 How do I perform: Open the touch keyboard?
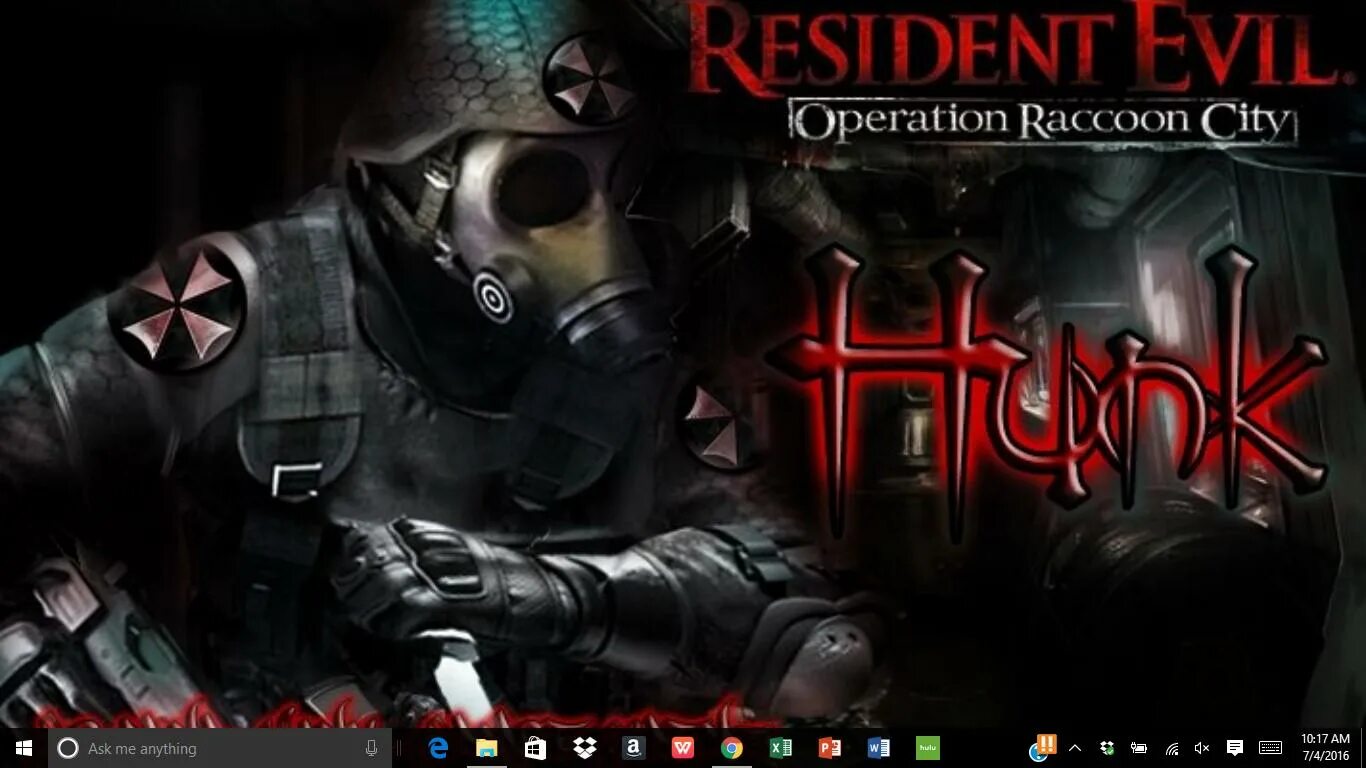tap(1270, 748)
